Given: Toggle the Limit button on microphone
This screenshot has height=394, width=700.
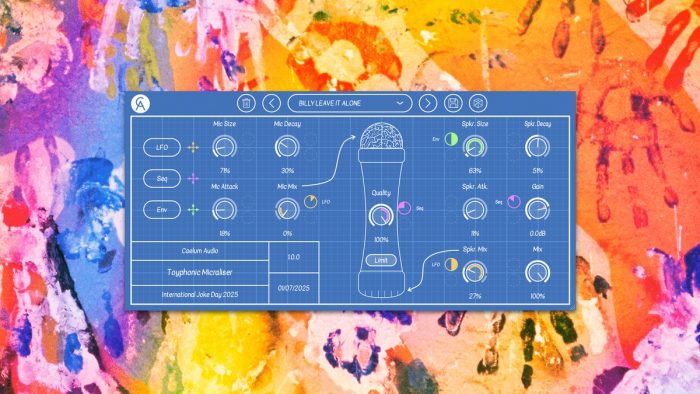Looking at the screenshot, I should click(x=381, y=260).
